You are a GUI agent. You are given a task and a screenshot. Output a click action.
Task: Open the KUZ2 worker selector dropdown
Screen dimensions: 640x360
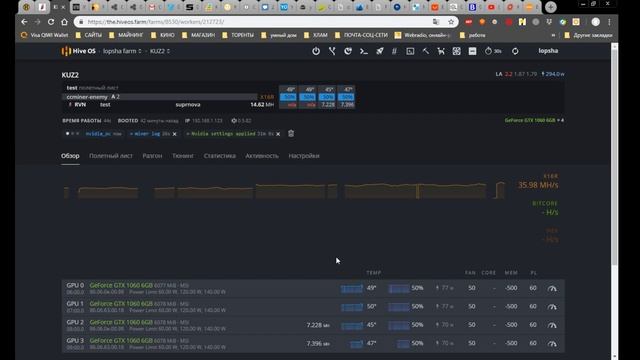click(160, 51)
